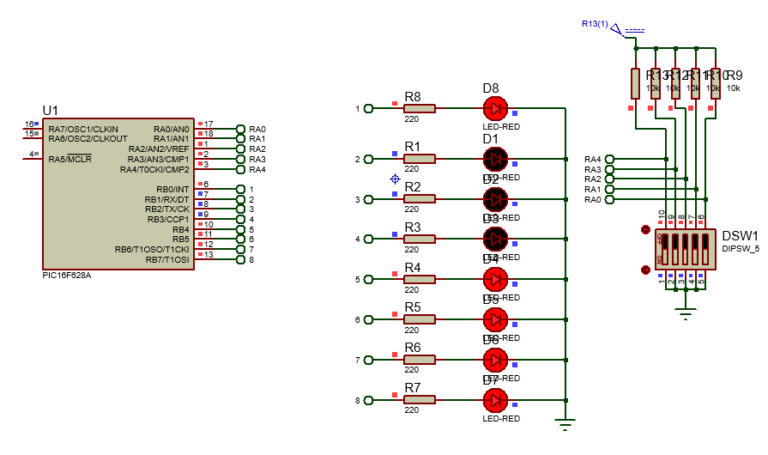Click the upper red actuator dot of DSW1
Viewport: 768px width, 455px height.
(646, 229)
